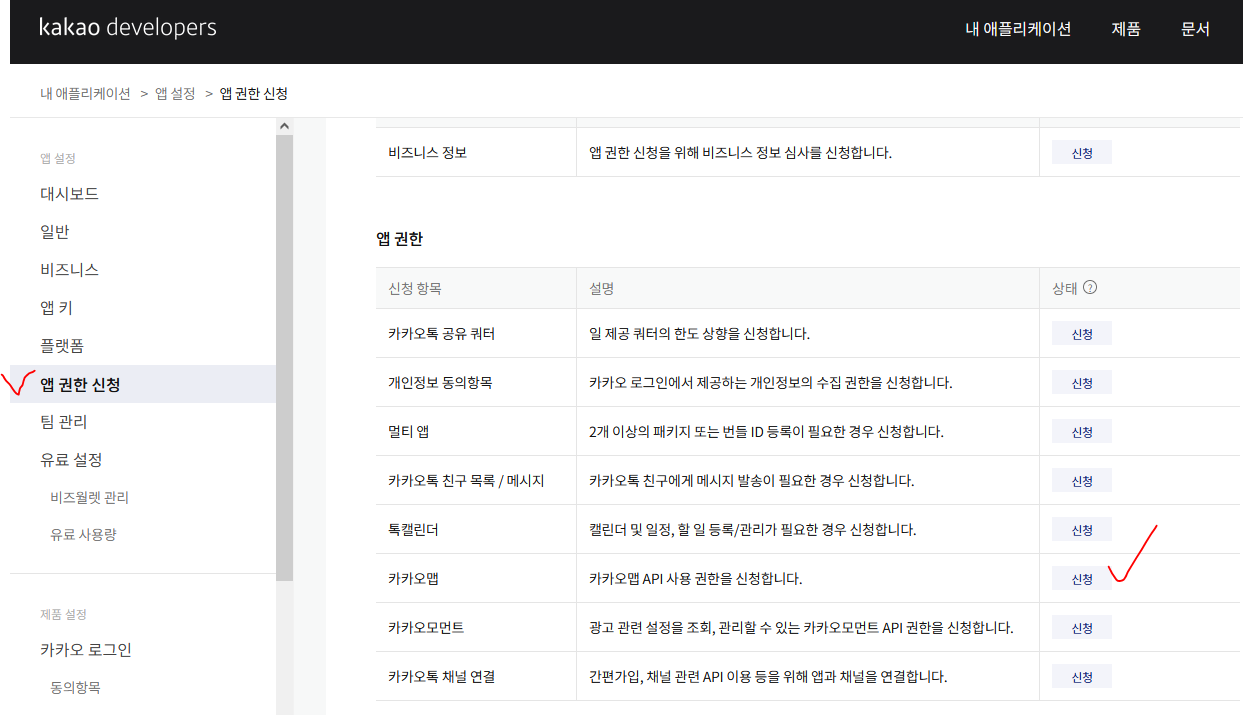1243x715 pixels.
Task: Click 앱 설정 breadcrumb link
Action: tap(175, 93)
